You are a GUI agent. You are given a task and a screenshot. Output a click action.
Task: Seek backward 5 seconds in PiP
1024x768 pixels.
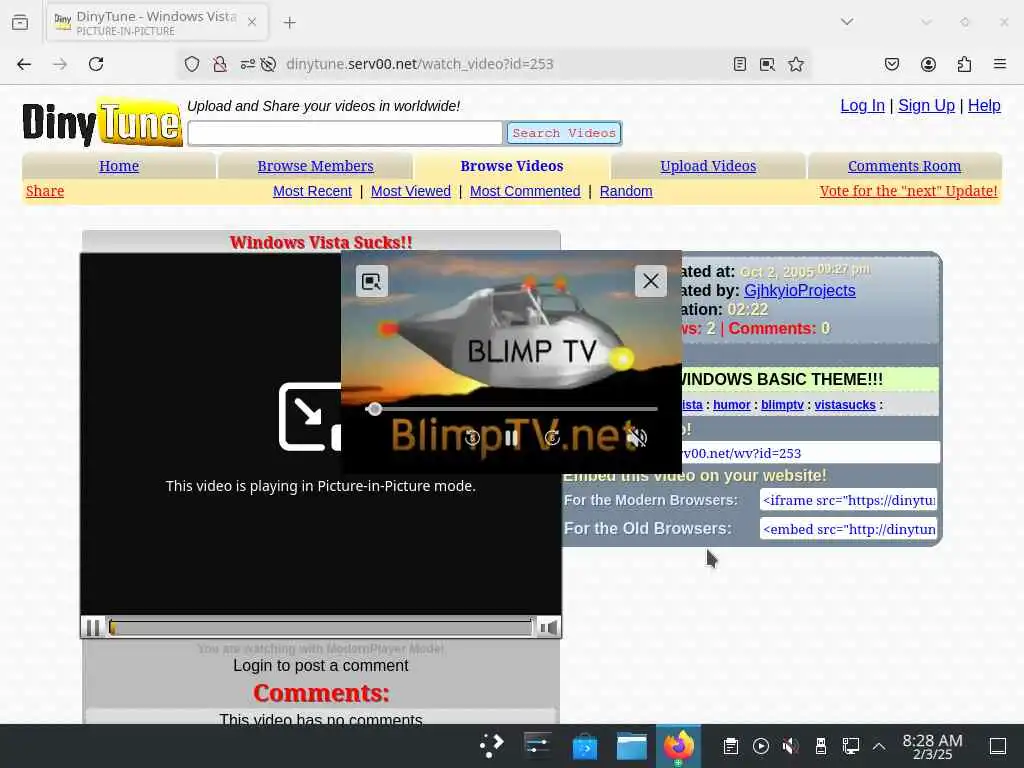(x=472, y=438)
